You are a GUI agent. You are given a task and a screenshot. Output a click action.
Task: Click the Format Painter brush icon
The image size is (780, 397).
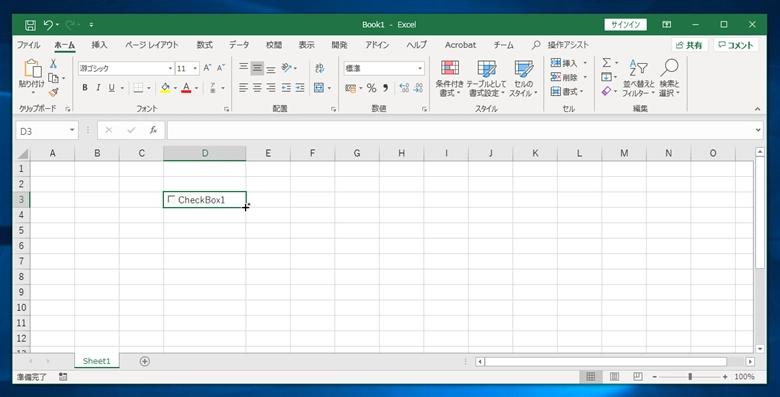53,92
